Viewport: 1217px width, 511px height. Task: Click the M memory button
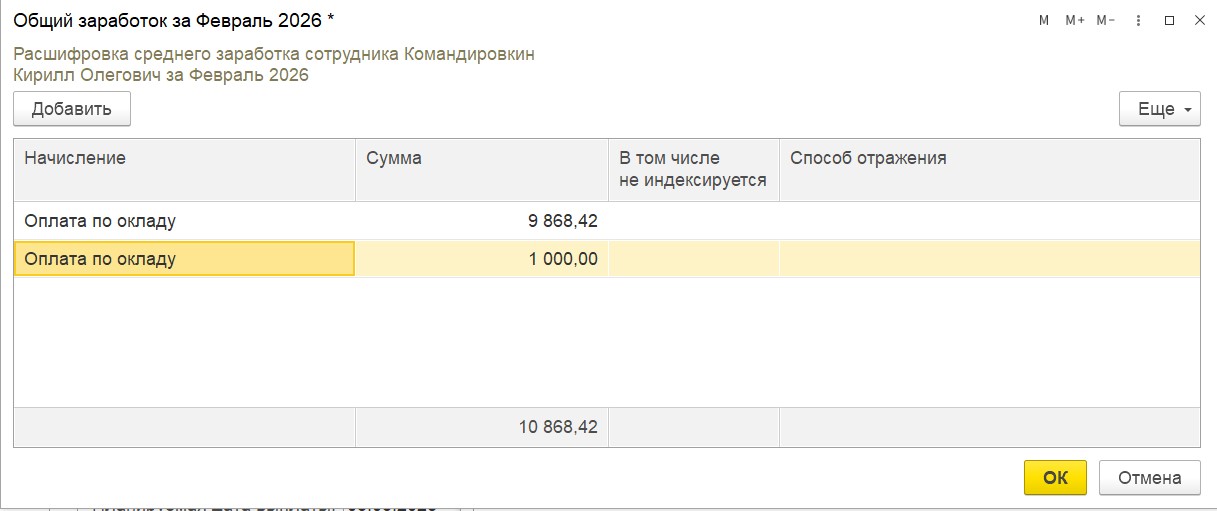[1044, 20]
